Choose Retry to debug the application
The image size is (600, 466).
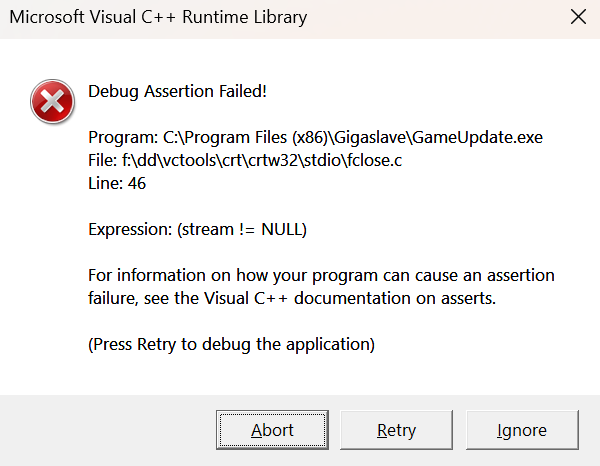[396, 430]
